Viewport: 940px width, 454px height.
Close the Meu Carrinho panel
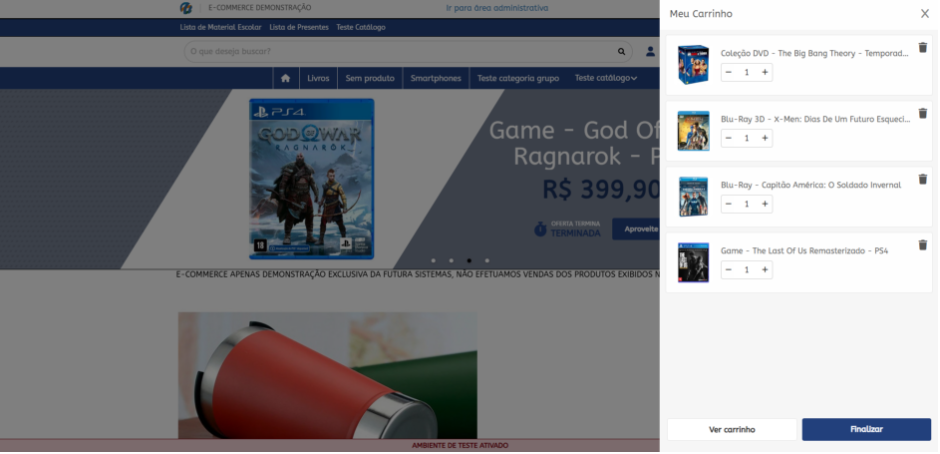tap(924, 14)
